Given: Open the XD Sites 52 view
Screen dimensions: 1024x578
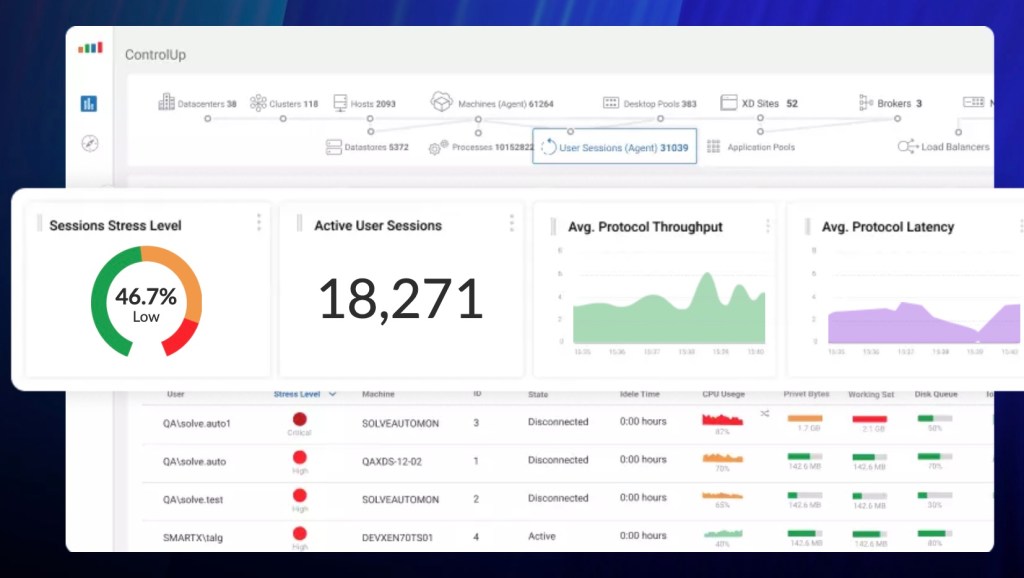Looking at the screenshot, I should [x=769, y=103].
